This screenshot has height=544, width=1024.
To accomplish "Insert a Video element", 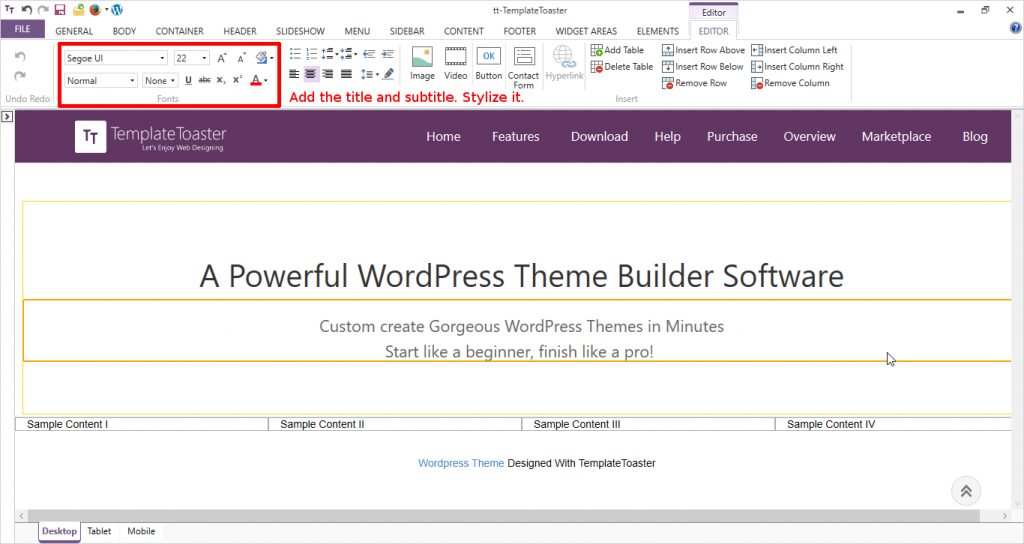I will tap(456, 62).
